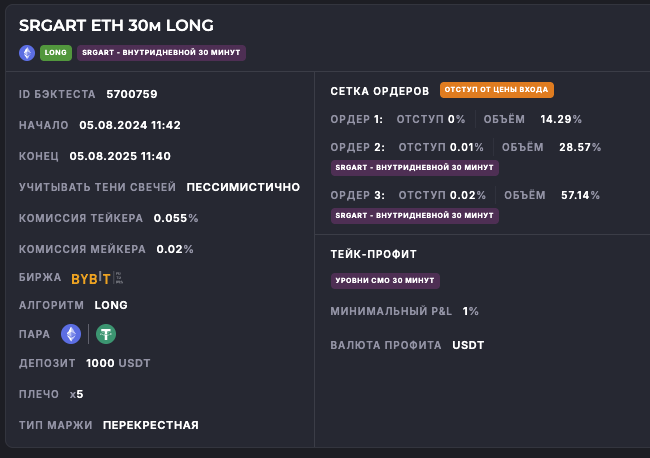Click the SRGART ETH 30м LONG title
Image resolution: width=650 pixels, height=458 pixels.
tap(116, 25)
